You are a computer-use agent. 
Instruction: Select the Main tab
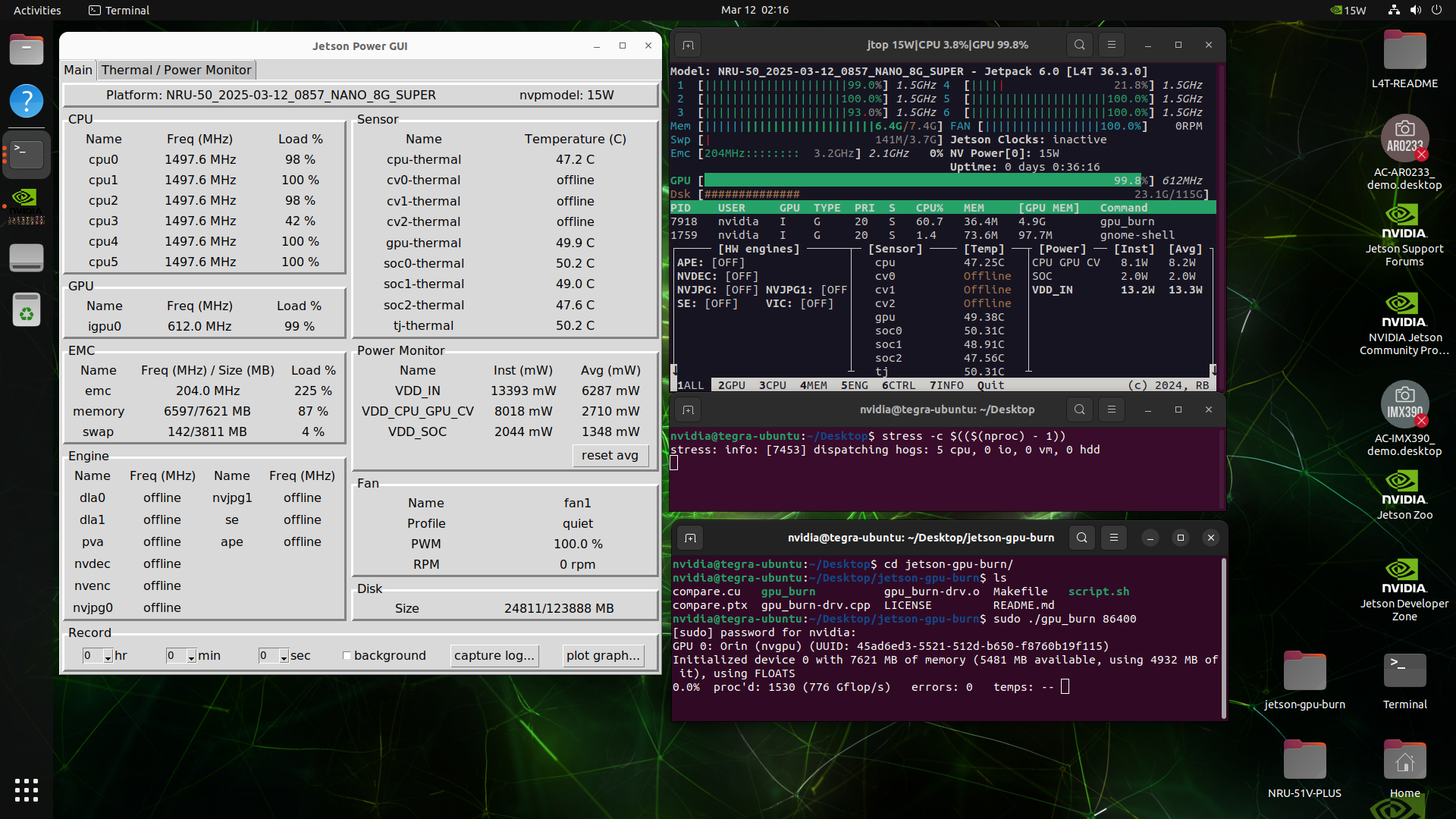point(78,70)
